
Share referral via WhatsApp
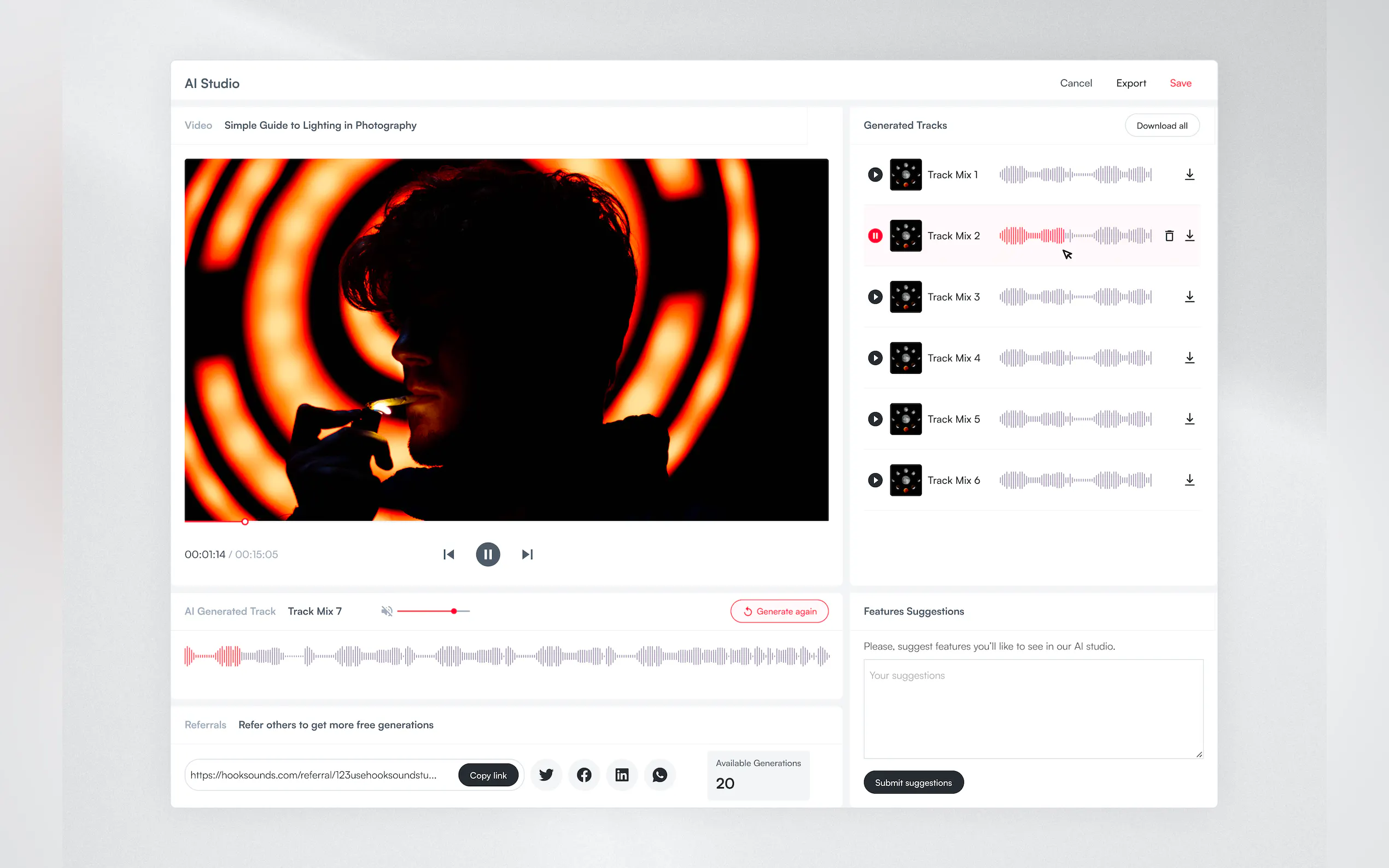click(x=660, y=775)
